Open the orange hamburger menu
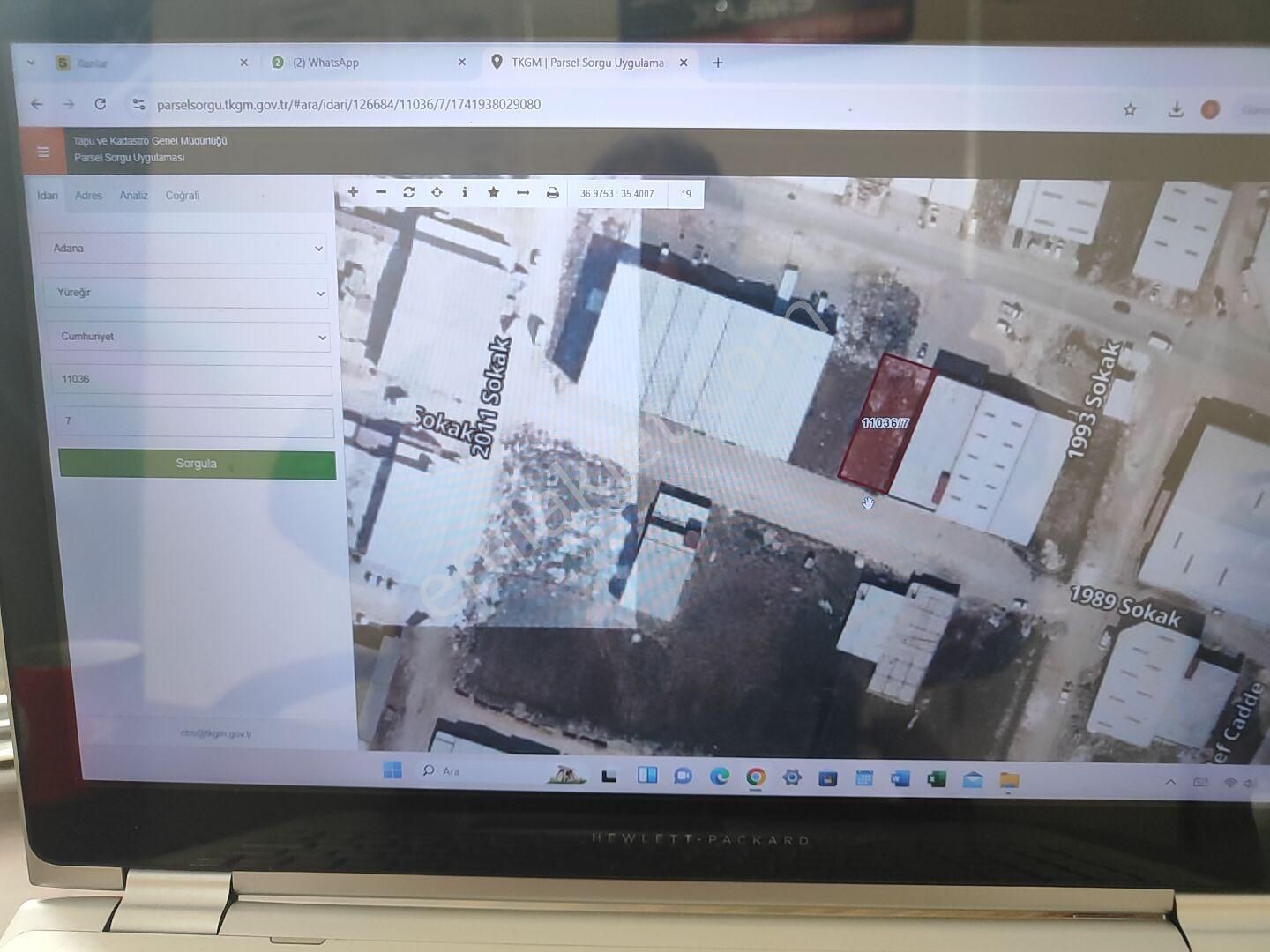The height and width of the screenshot is (952, 1270). (42, 152)
